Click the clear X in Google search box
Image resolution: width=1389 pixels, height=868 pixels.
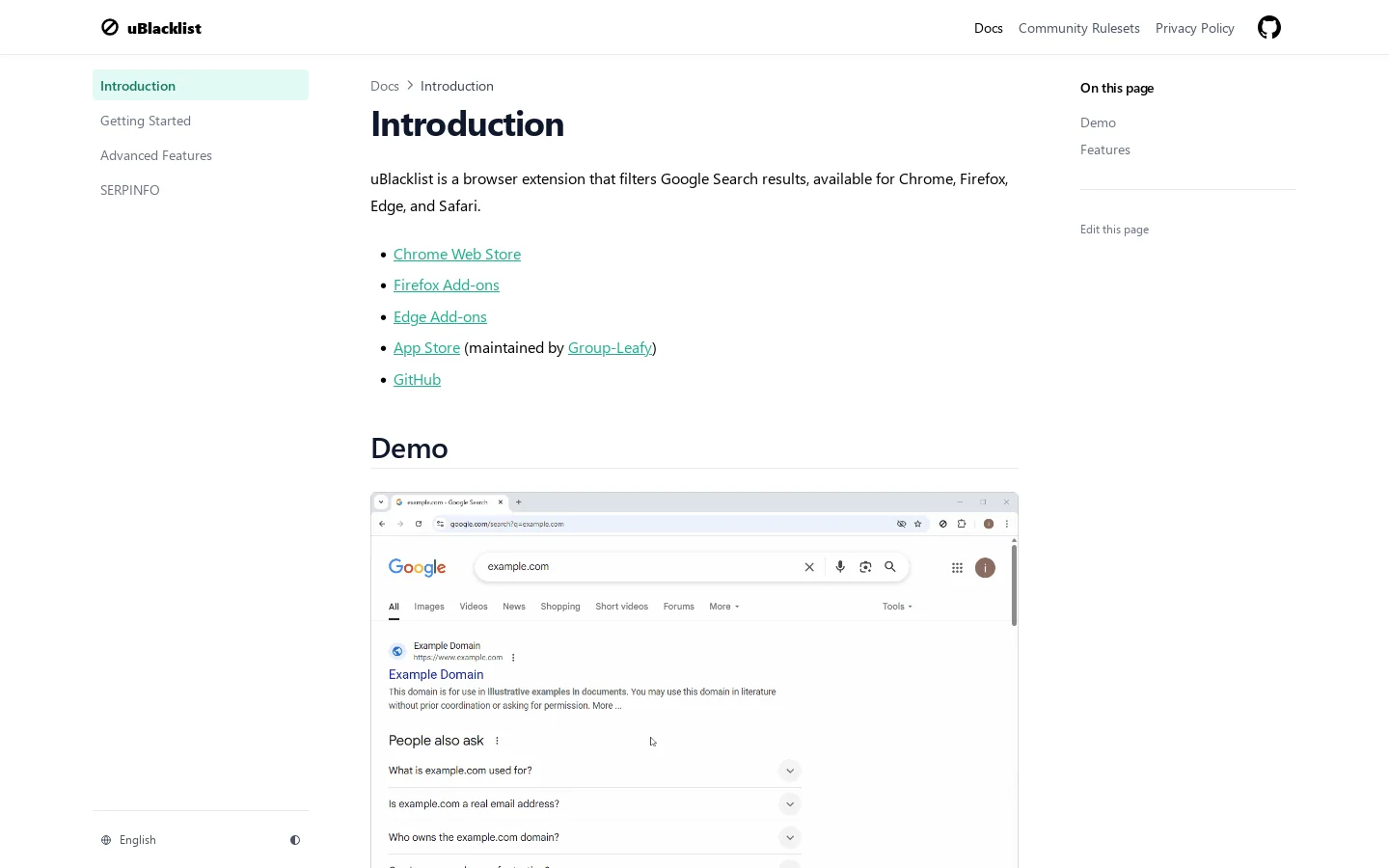click(x=809, y=567)
